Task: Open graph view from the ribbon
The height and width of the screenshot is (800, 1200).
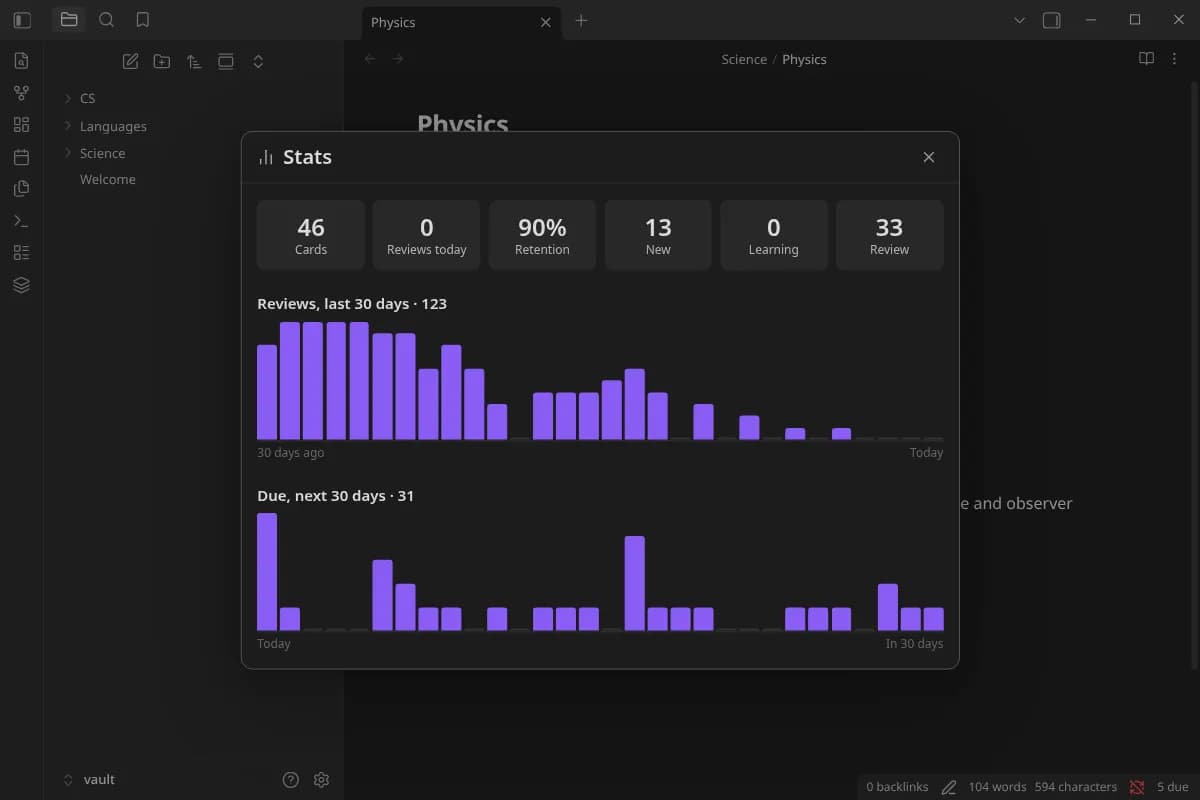Action: [x=21, y=93]
